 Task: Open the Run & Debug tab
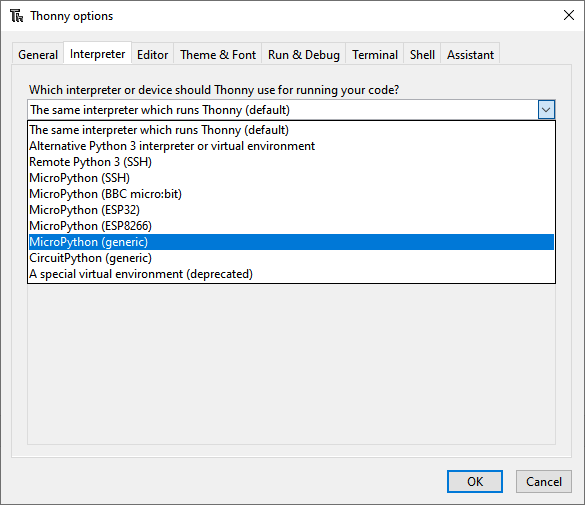coord(304,55)
